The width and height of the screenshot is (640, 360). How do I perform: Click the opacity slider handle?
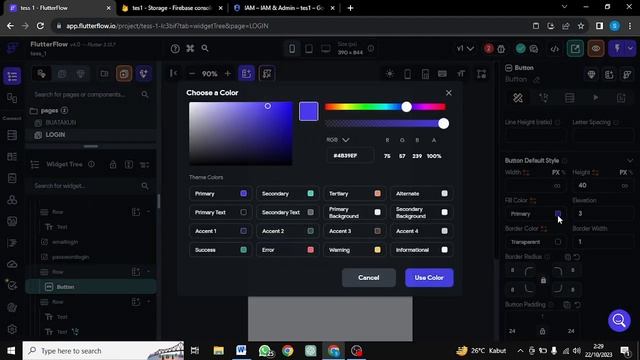coord(443,124)
